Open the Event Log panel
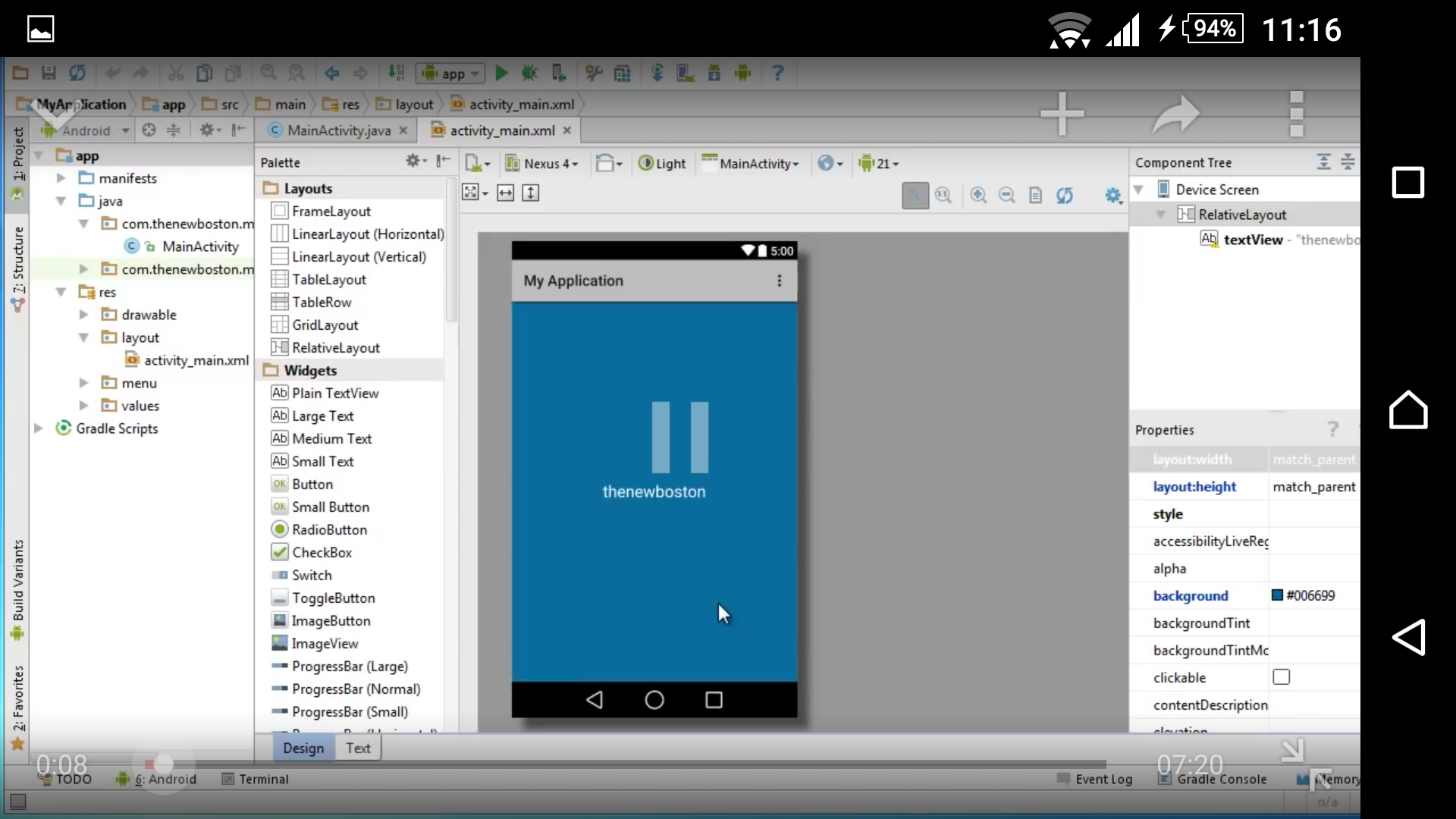The width and height of the screenshot is (1456, 819). 1094,779
